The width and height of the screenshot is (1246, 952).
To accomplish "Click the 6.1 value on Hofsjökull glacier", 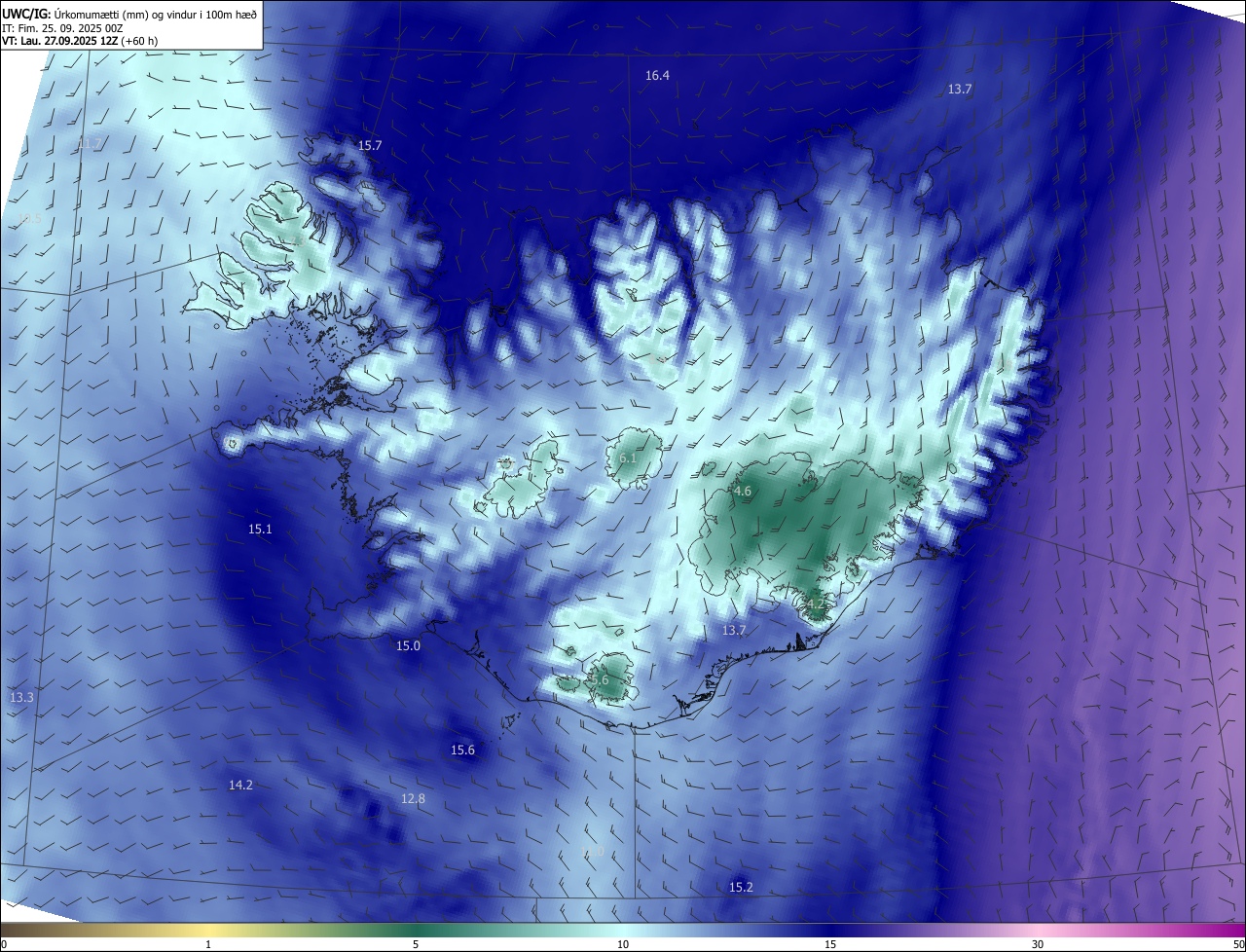I will pyautogui.click(x=628, y=458).
